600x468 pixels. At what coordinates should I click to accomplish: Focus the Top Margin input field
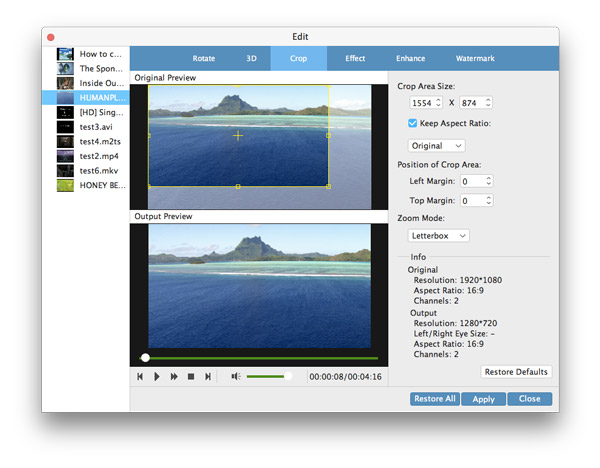pos(473,201)
